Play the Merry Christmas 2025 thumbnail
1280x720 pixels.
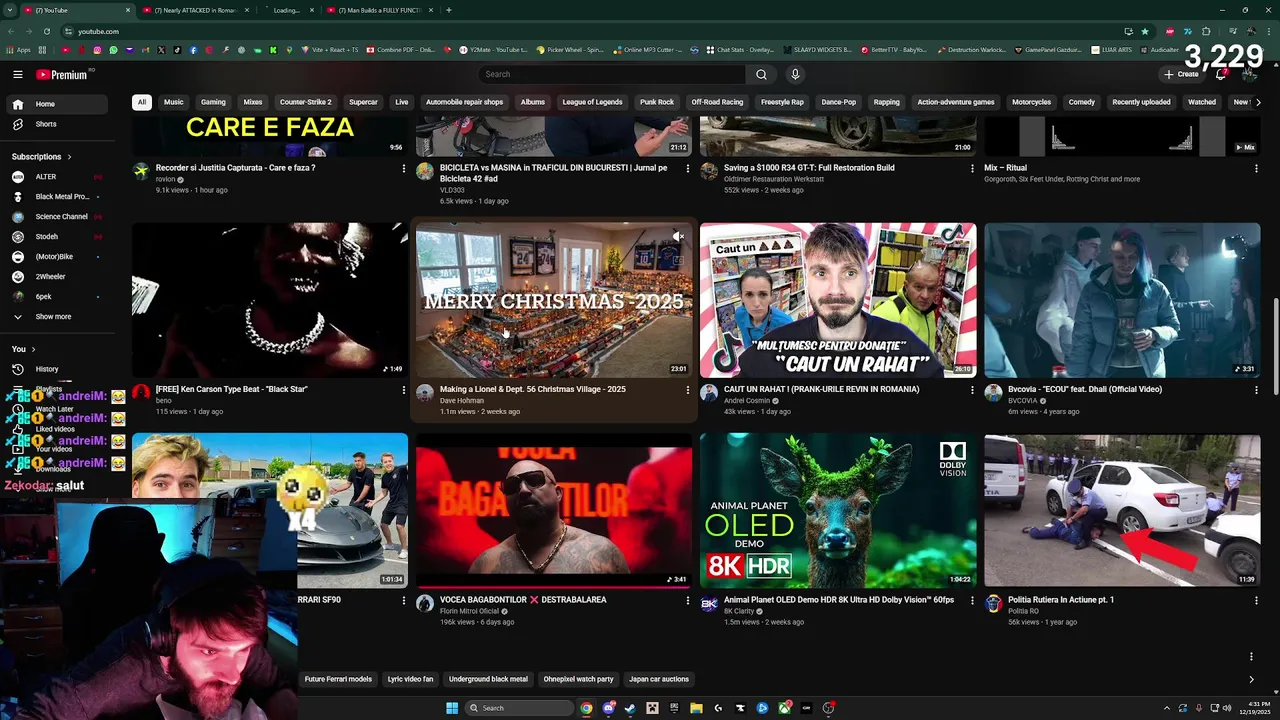pyautogui.click(x=553, y=300)
